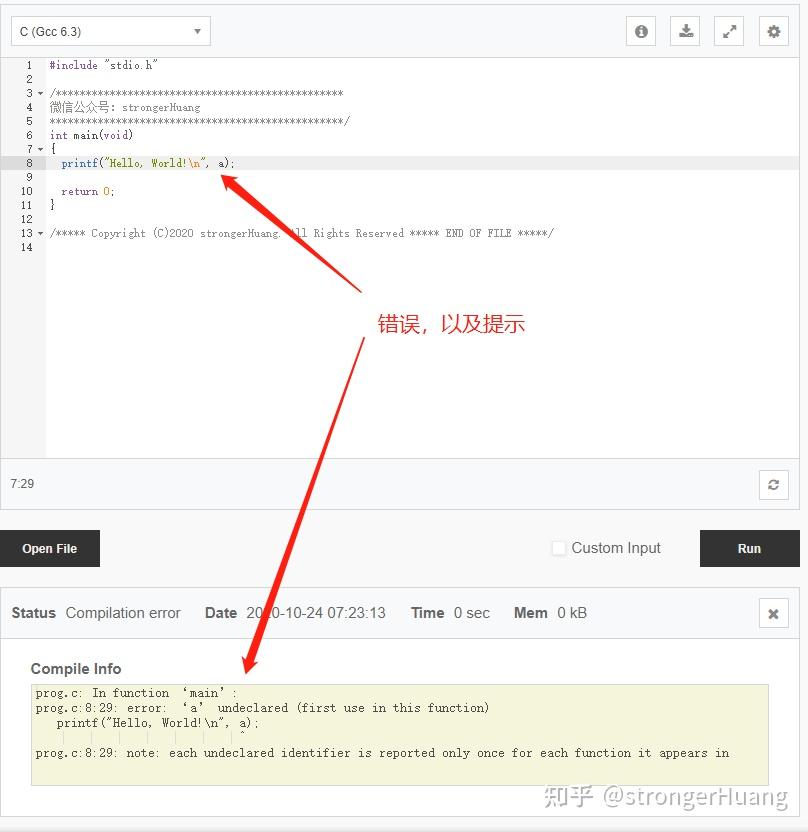Open the info icon in the editor toolbar
This screenshot has width=808, height=832.
[x=641, y=31]
